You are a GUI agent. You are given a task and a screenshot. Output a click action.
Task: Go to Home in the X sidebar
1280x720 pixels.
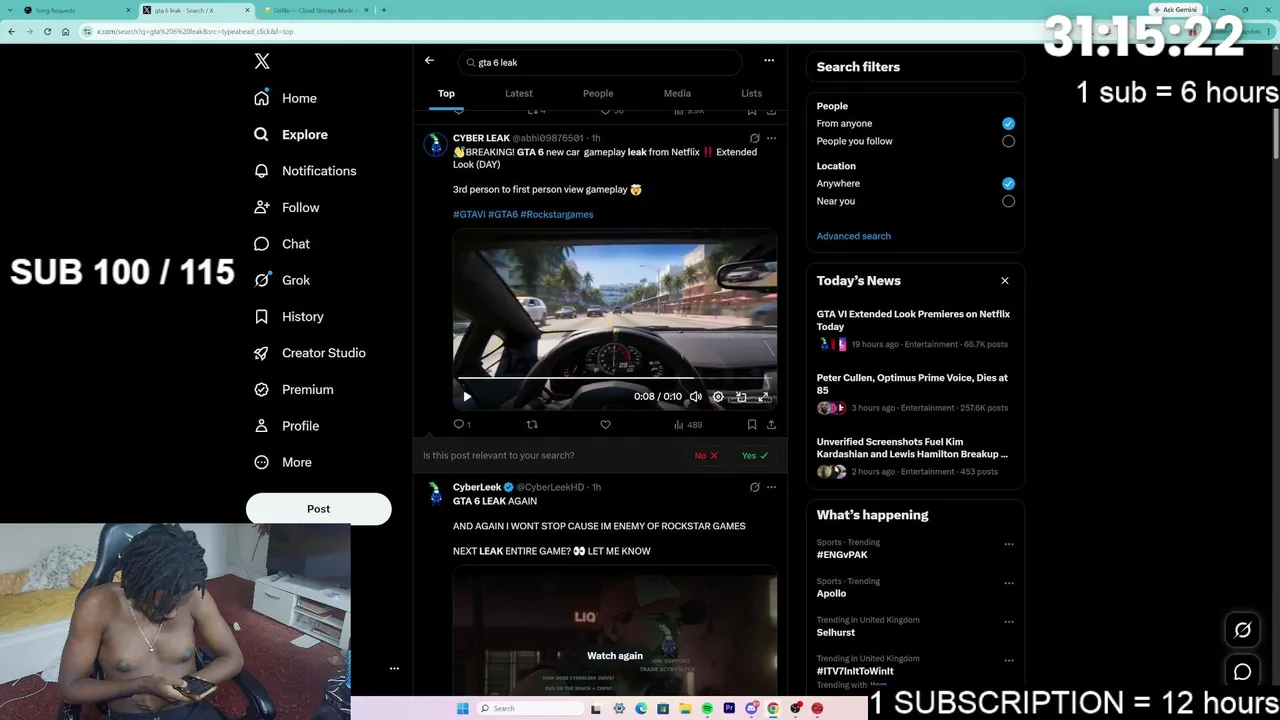click(285, 98)
